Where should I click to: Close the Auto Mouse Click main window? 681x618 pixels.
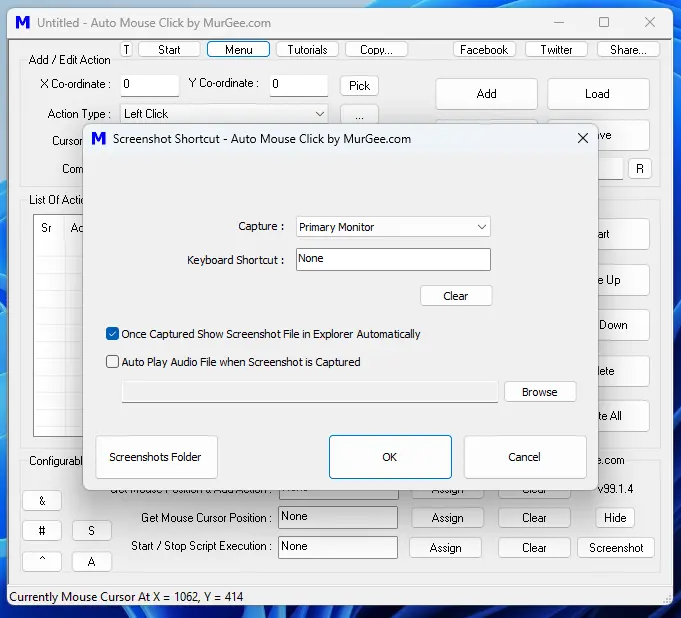650,22
